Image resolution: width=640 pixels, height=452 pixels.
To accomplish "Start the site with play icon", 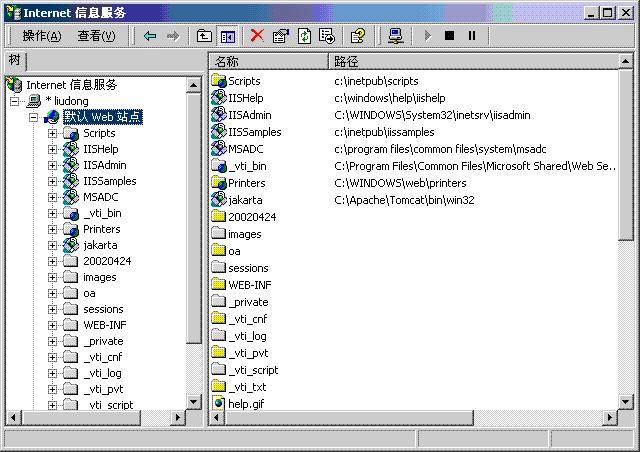I will (427, 36).
